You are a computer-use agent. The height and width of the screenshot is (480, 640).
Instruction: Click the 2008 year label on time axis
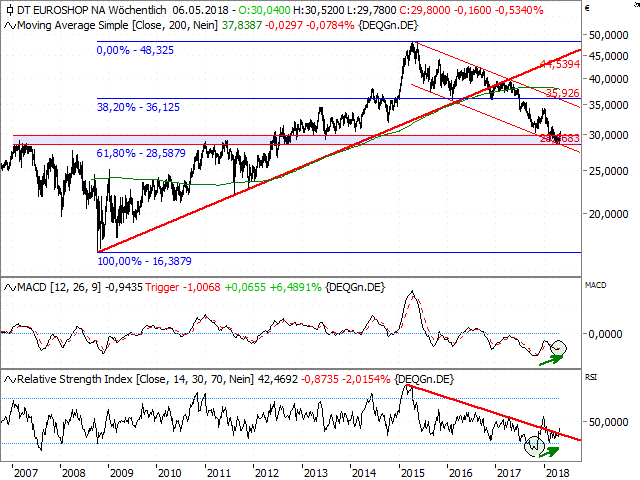(73, 473)
